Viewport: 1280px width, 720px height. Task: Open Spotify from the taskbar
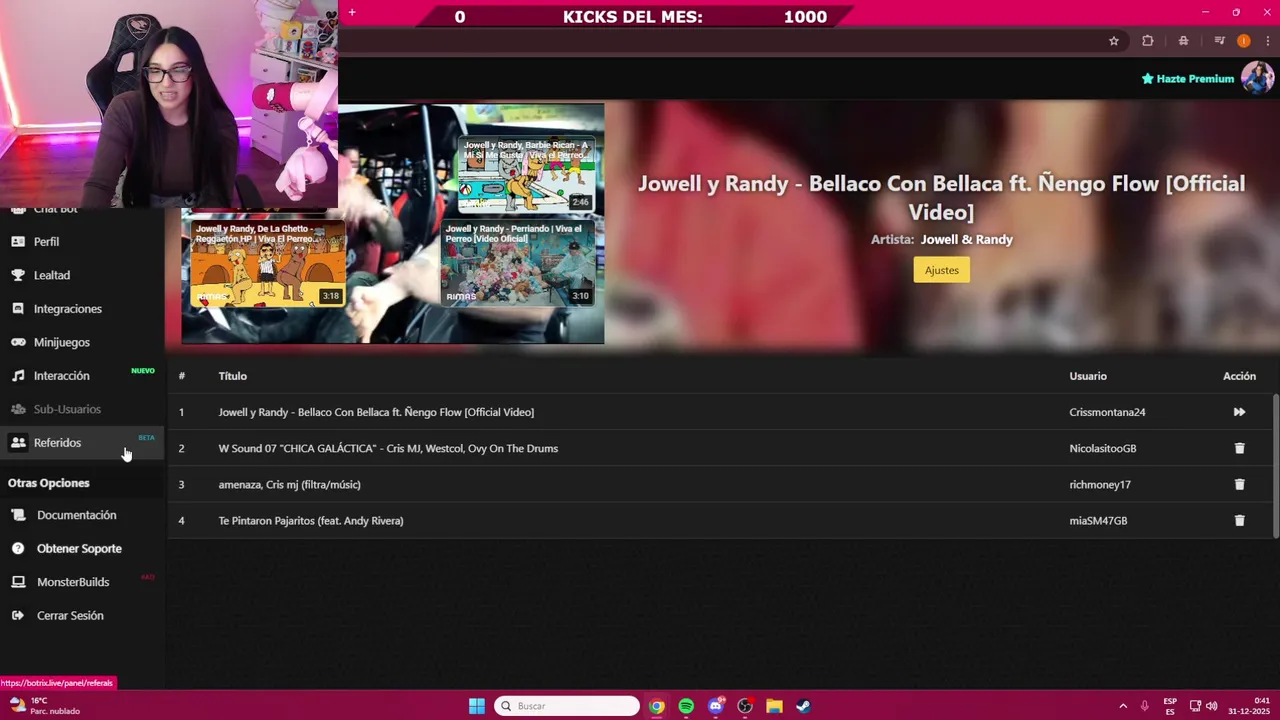686,706
